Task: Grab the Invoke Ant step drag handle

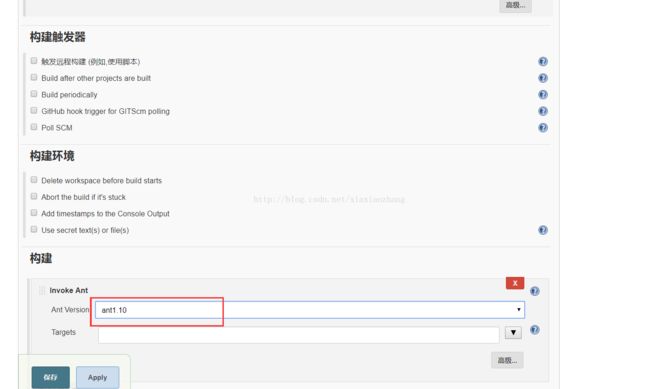Action: coord(42,290)
